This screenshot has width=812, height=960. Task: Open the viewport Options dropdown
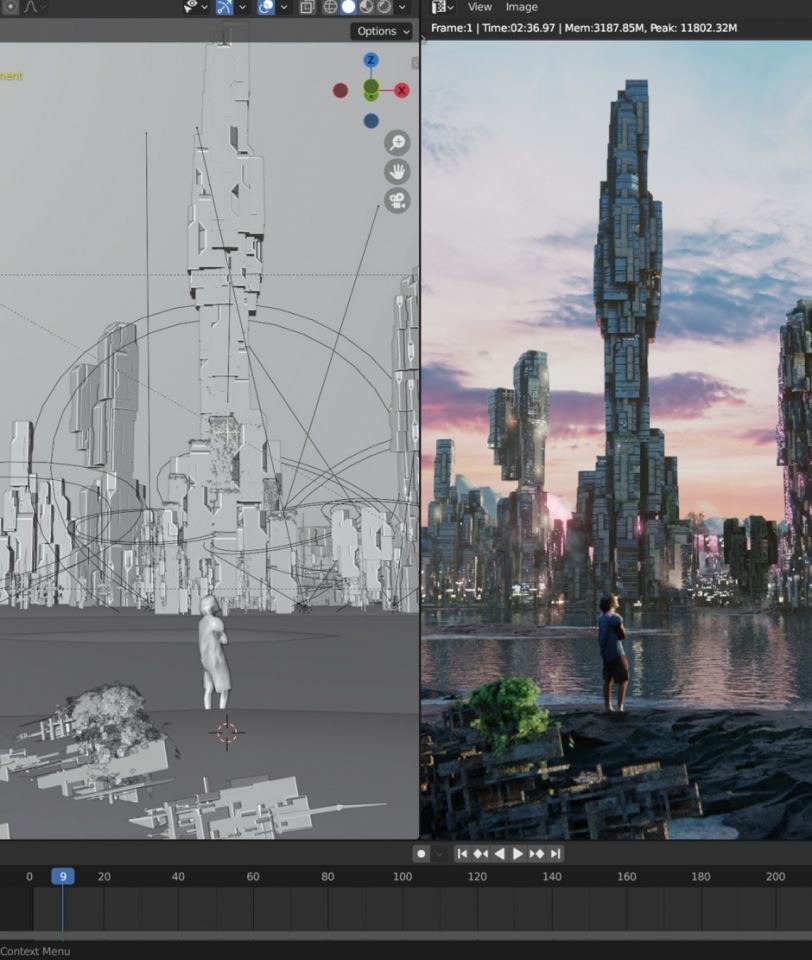click(x=383, y=31)
